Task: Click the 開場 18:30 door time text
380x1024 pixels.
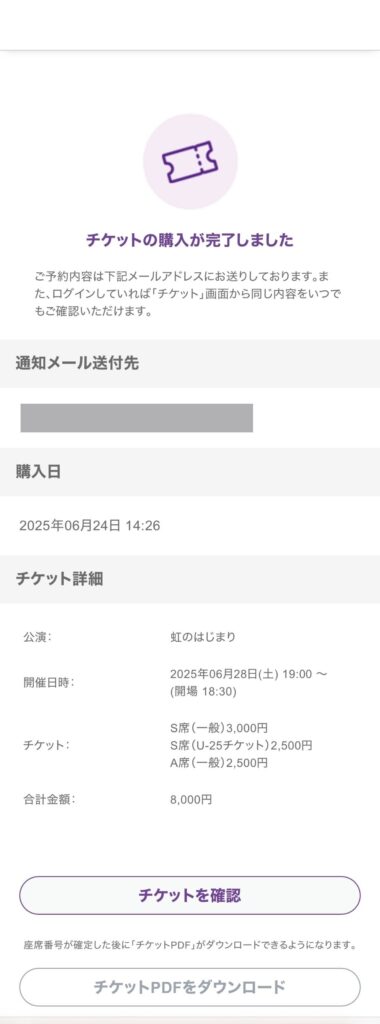Action: [x=203, y=692]
